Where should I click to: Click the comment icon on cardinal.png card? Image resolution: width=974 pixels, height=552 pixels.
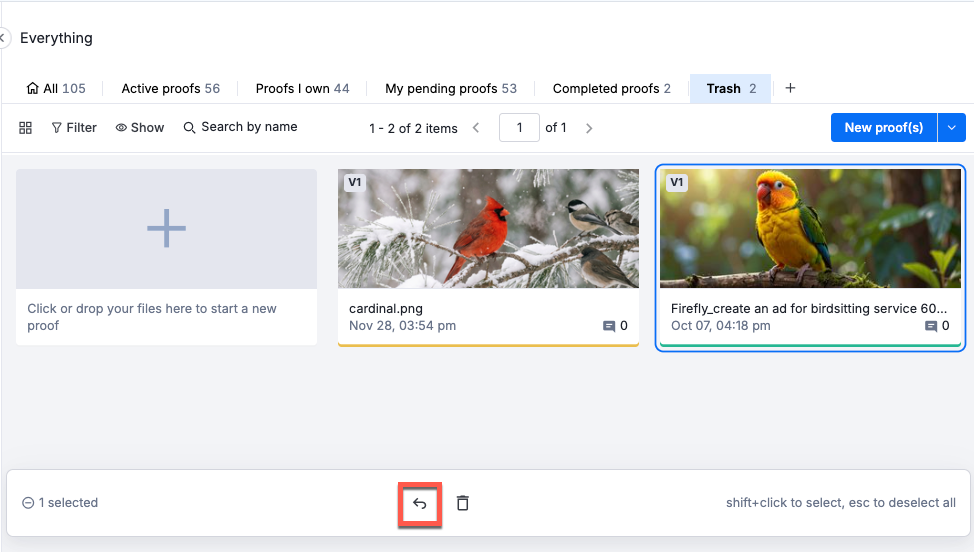point(609,326)
